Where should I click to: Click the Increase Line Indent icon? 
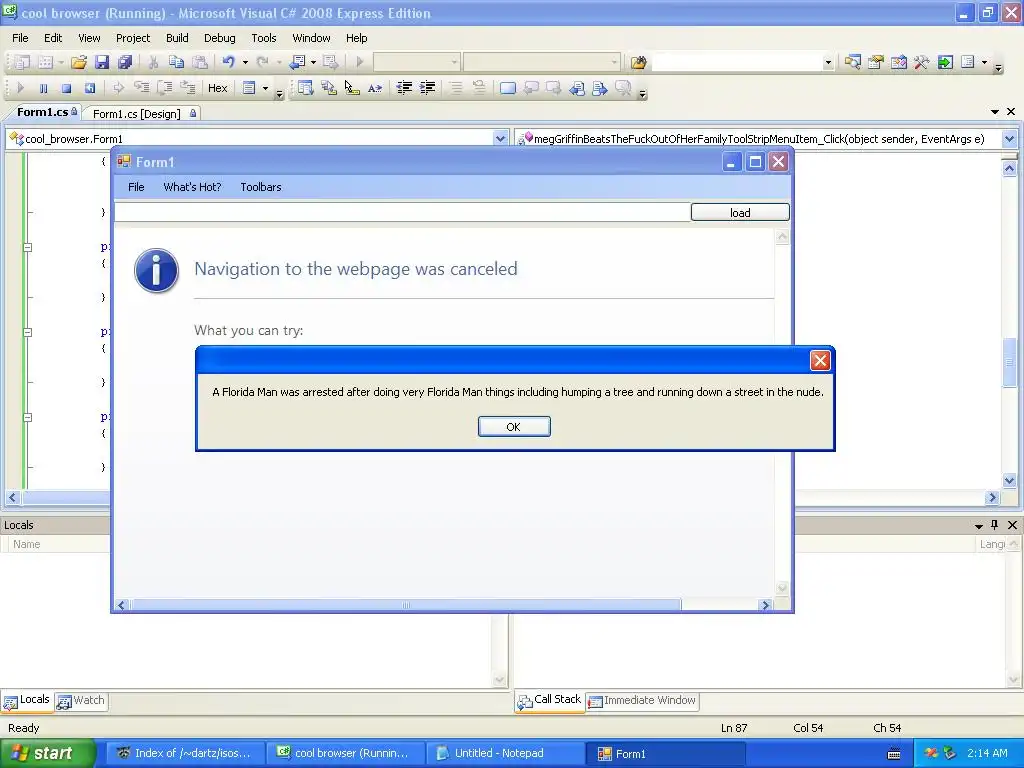(x=428, y=88)
